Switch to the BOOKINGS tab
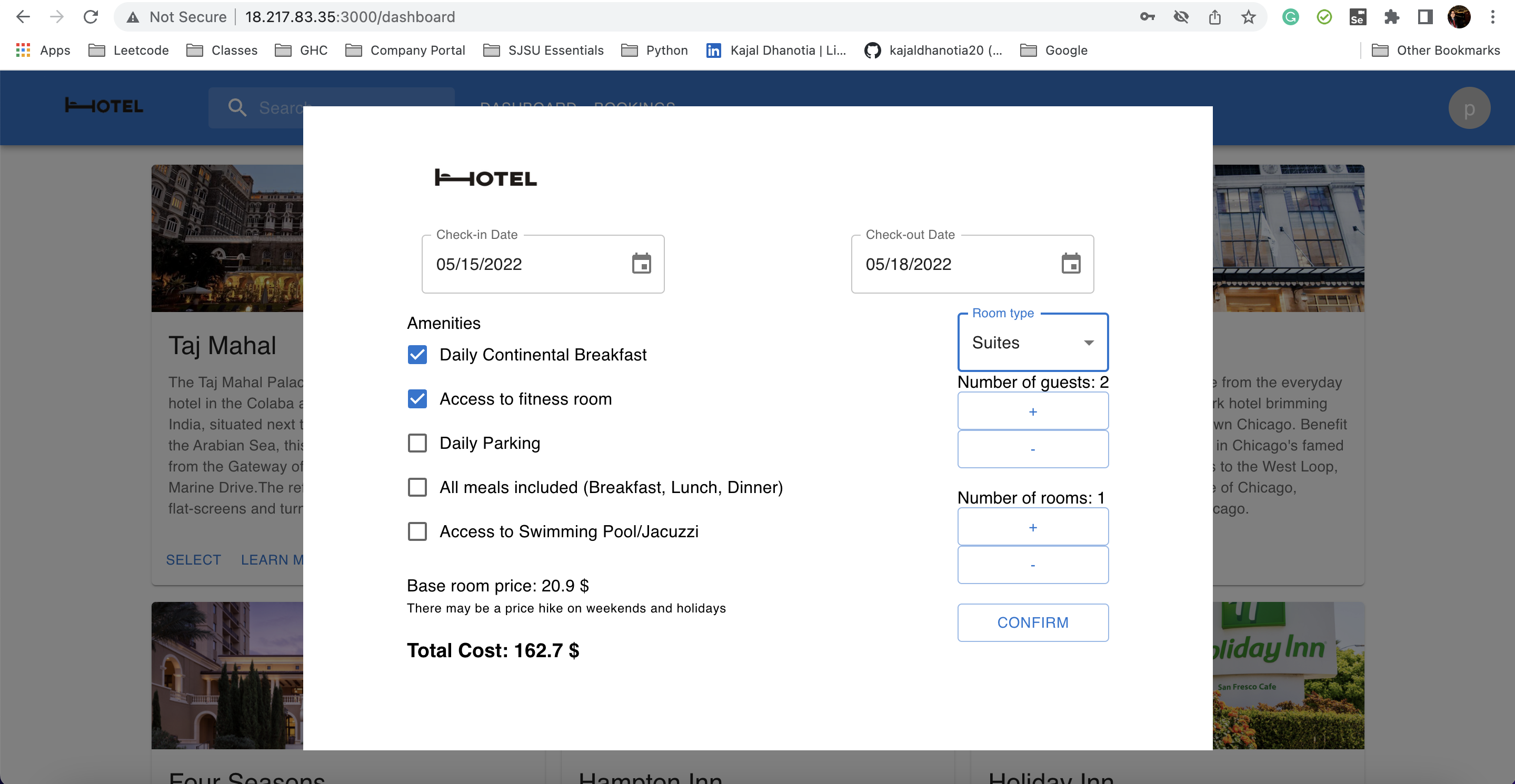 [634, 107]
